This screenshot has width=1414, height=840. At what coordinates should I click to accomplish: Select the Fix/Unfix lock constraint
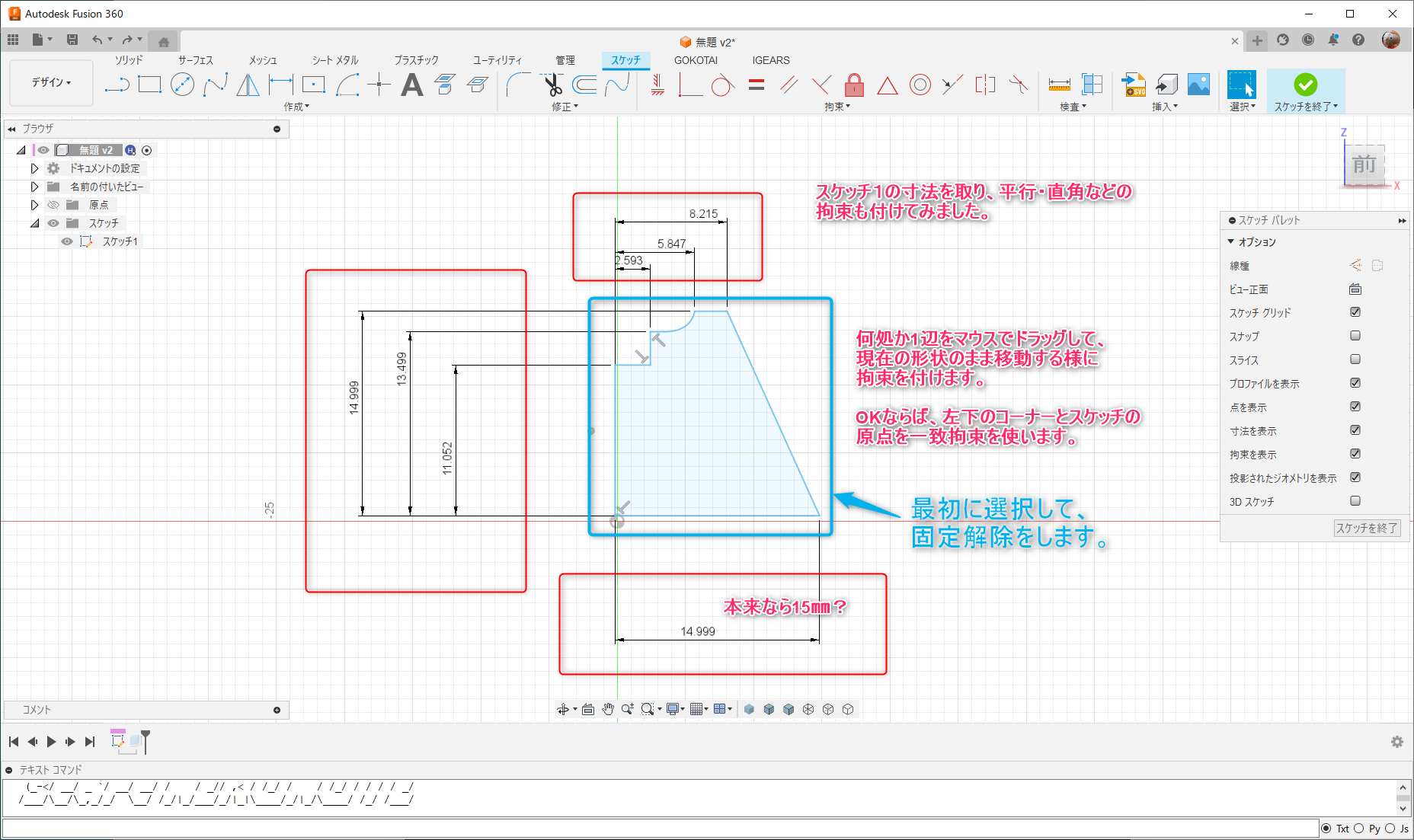[854, 85]
